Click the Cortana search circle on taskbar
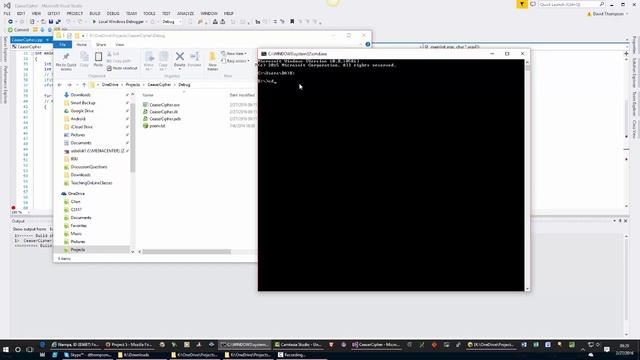 point(18,350)
